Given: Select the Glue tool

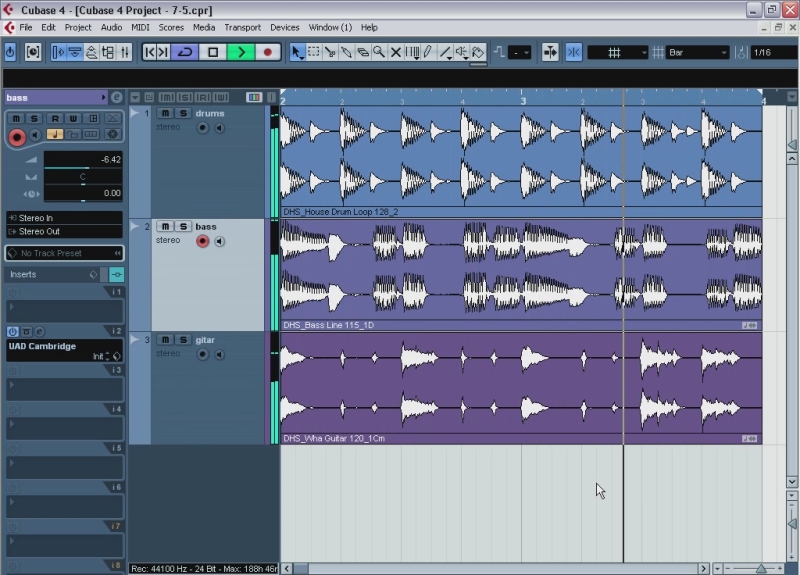Looking at the screenshot, I should point(346,52).
